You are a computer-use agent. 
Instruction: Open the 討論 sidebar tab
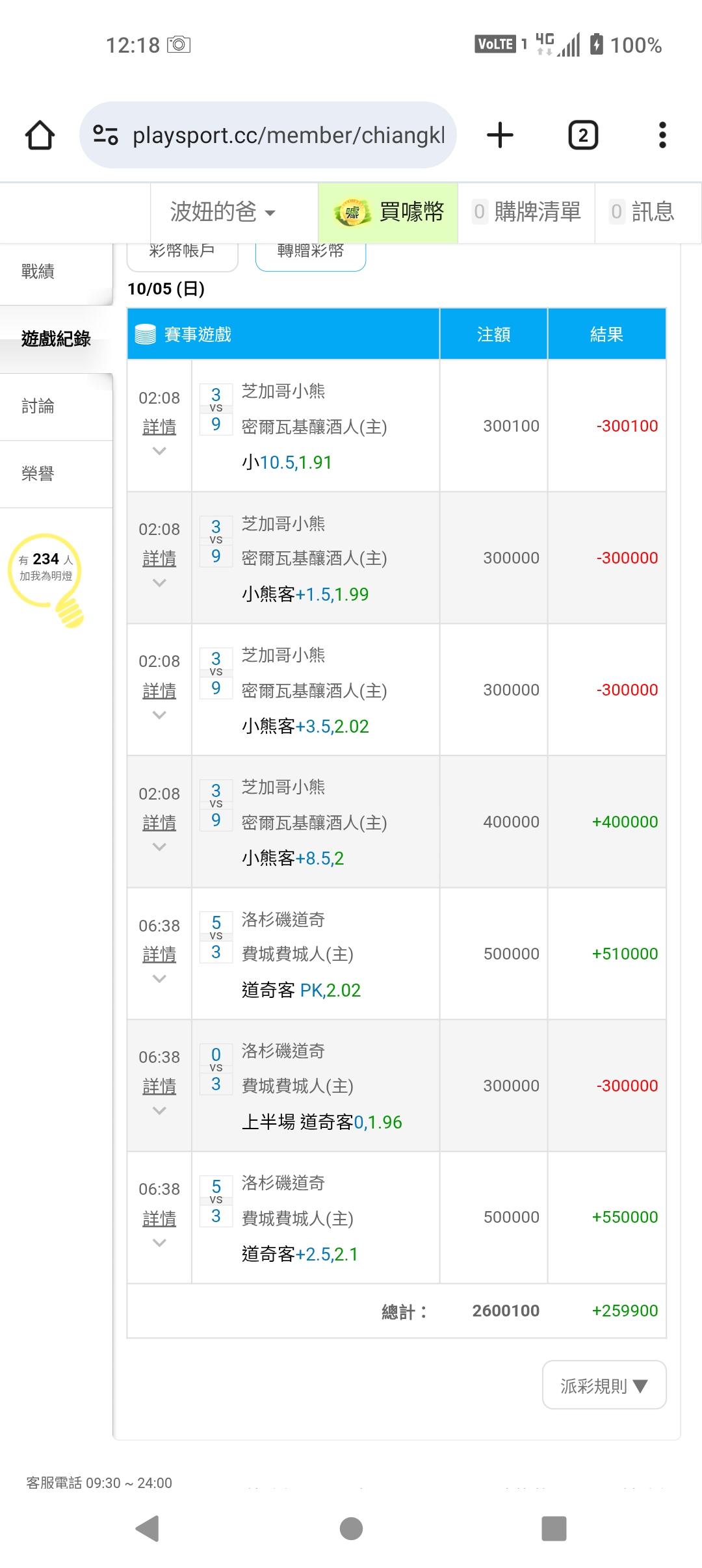click(x=38, y=406)
